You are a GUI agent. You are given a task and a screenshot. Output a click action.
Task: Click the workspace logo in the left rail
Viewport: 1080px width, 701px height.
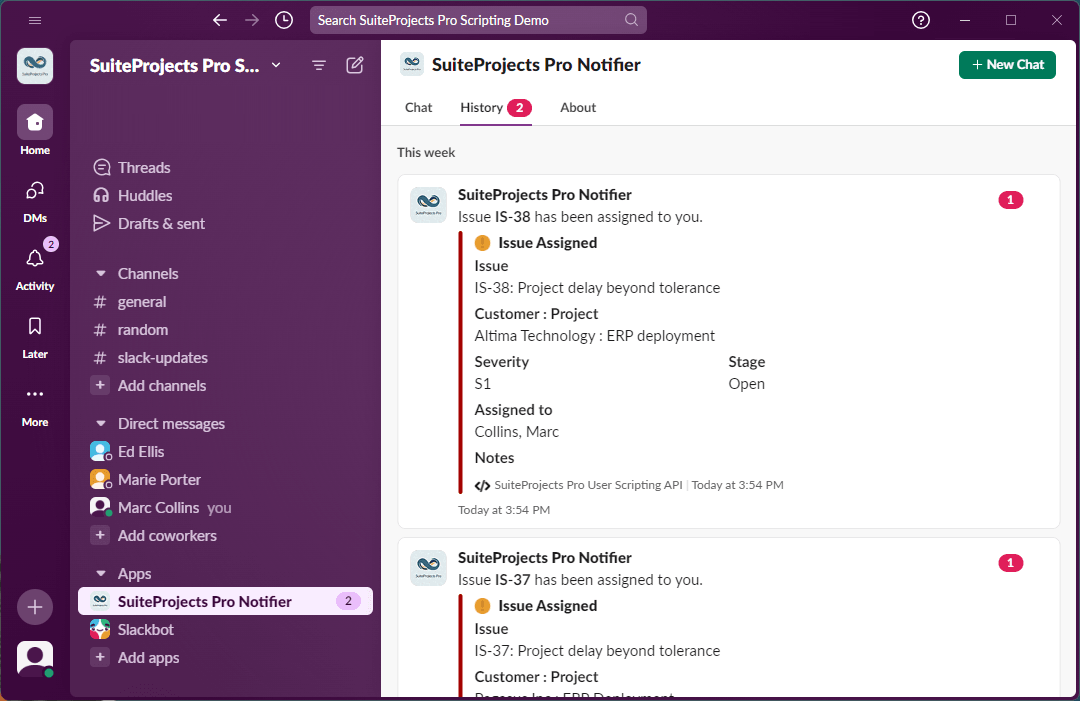tap(35, 66)
